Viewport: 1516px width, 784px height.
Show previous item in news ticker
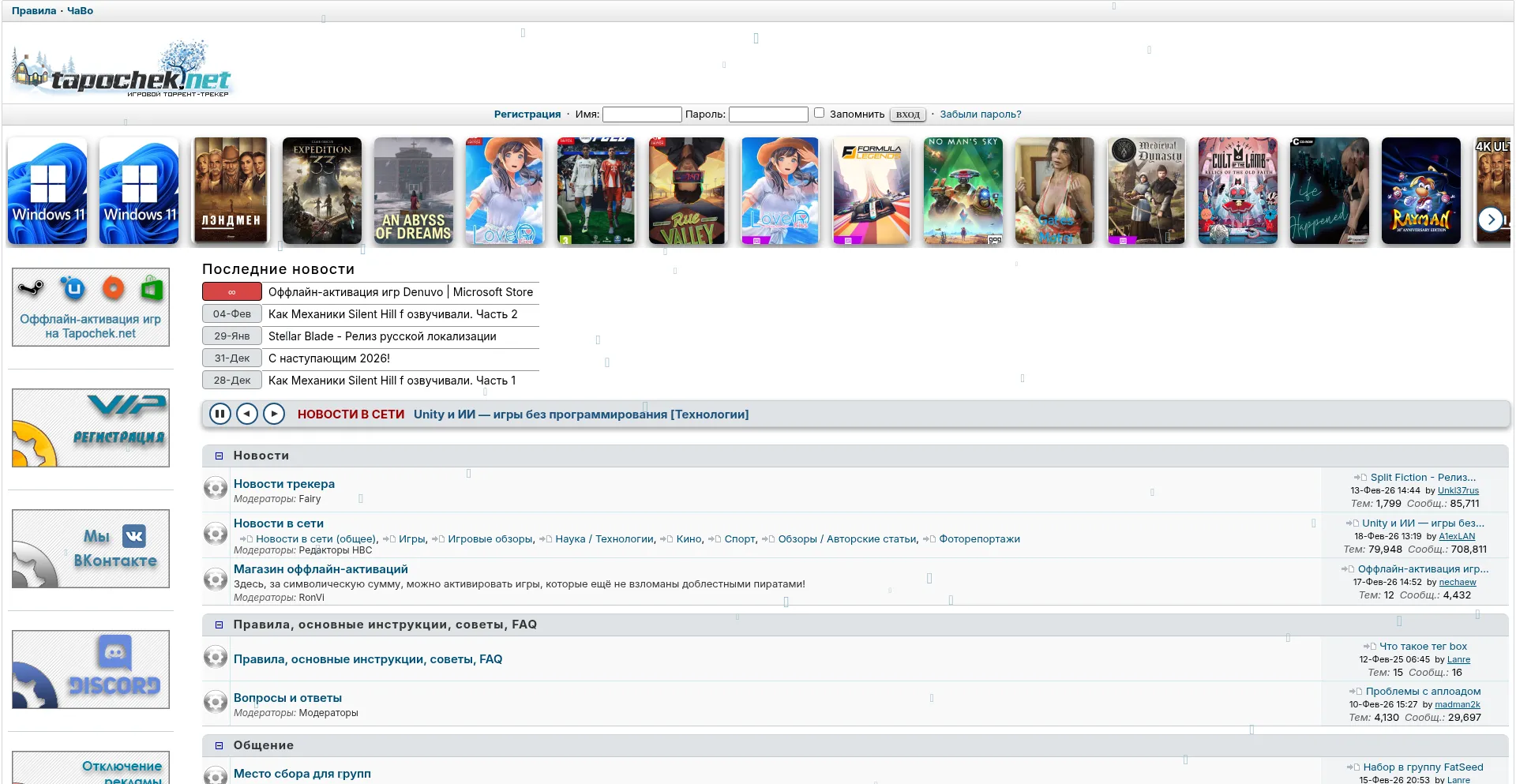pyautogui.click(x=247, y=414)
